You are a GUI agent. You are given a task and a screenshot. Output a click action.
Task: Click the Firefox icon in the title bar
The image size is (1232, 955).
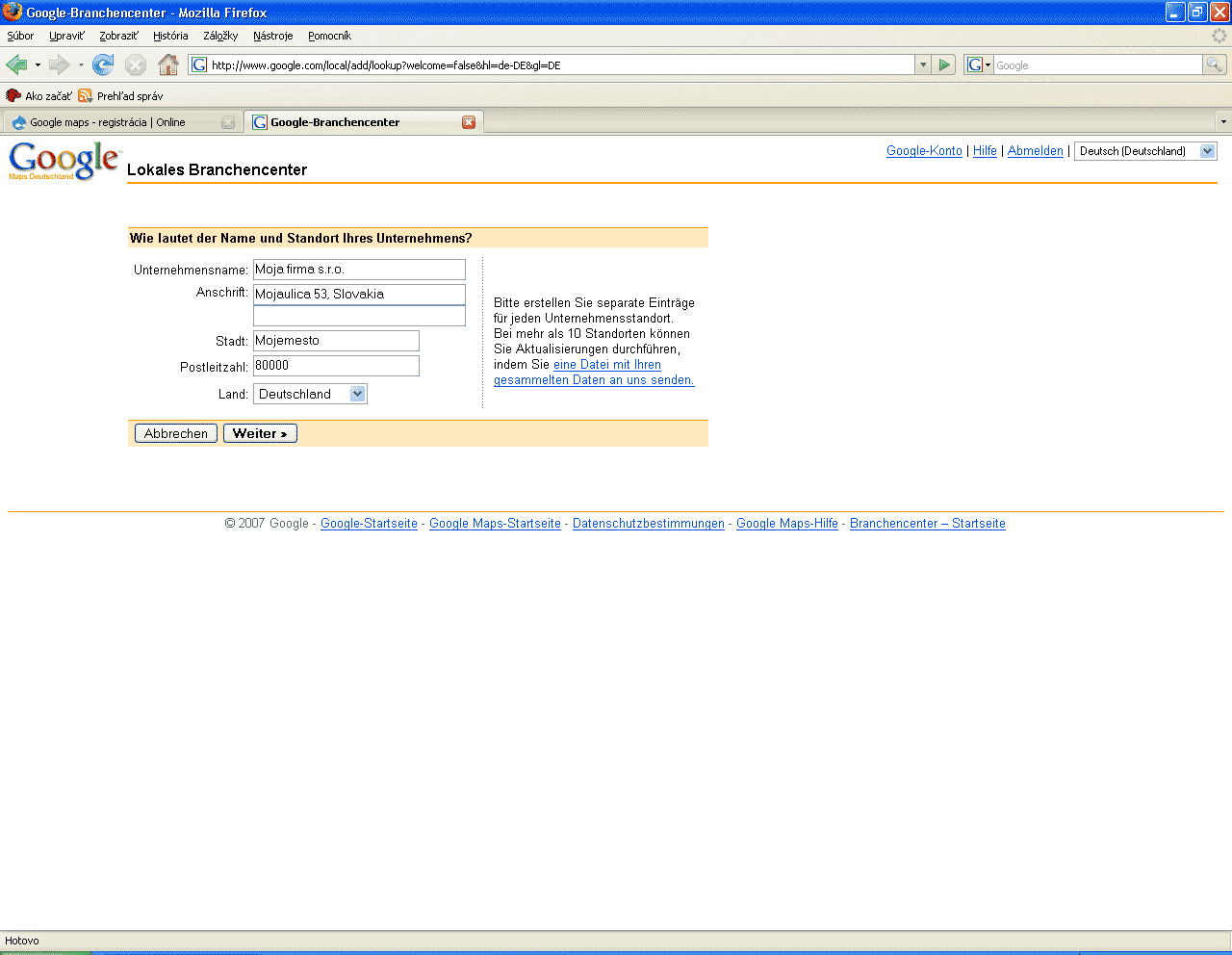pyautogui.click(x=13, y=12)
